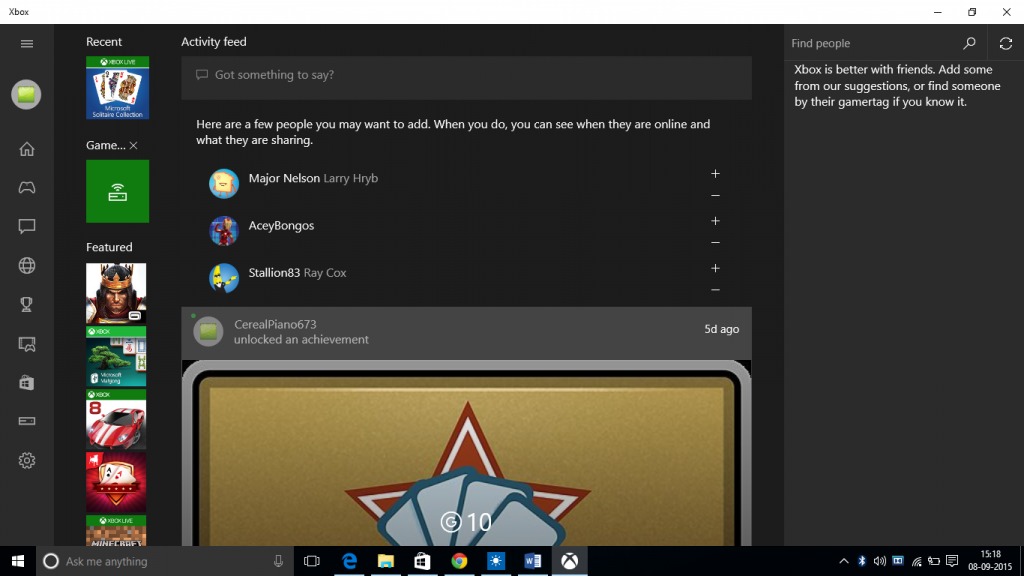
Task: Open Task View on the taskbar
Action: 312,561
